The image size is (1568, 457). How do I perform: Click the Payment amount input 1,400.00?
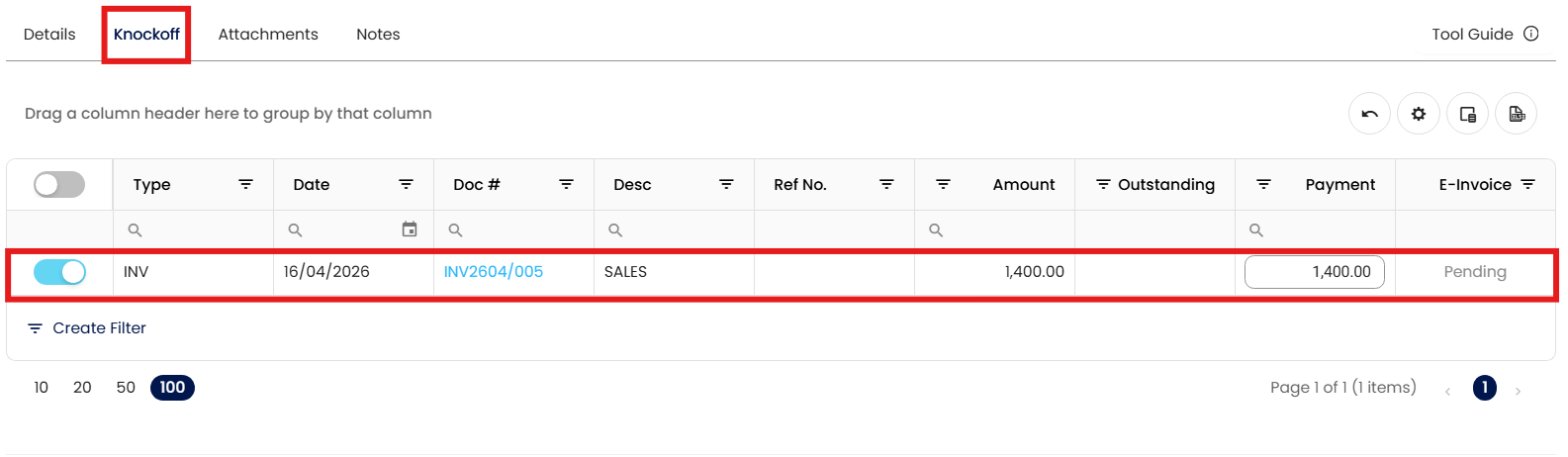(x=1314, y=272)
